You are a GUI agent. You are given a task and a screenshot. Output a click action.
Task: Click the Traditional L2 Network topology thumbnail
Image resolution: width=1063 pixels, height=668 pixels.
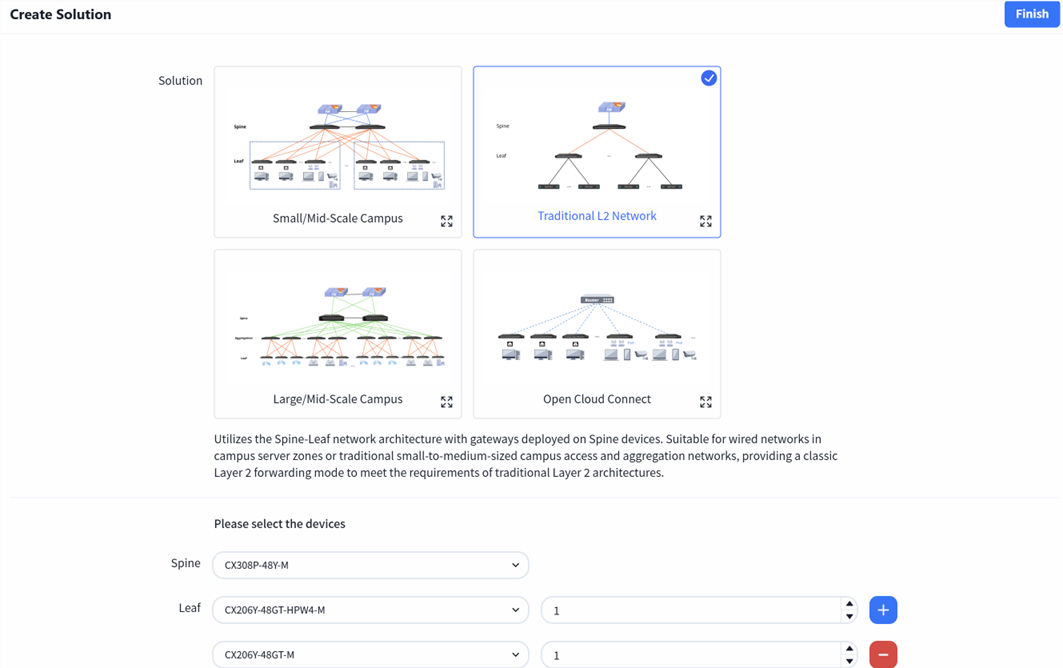tap(597, 146)
